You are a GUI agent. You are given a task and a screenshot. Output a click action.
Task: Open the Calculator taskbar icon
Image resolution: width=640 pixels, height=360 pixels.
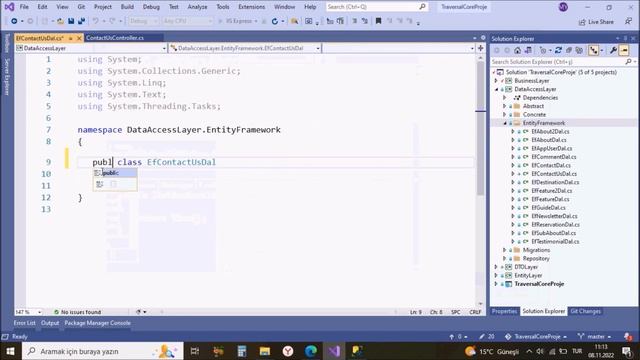click(242, 351)
